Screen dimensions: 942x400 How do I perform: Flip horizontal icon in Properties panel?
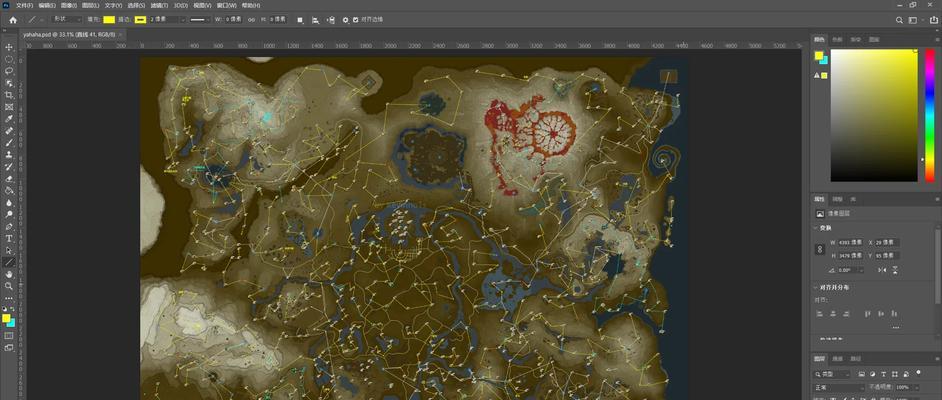[x=882, y=271]
